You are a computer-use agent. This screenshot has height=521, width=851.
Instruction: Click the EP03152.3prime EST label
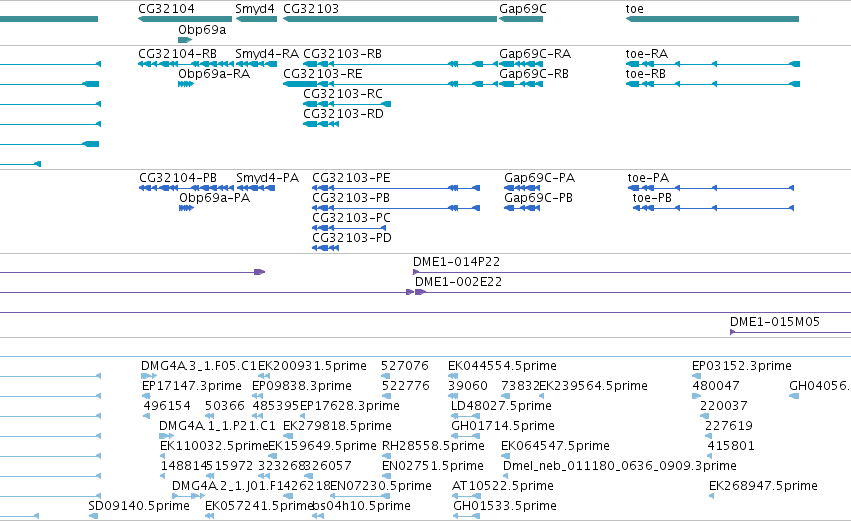[742, 366]
